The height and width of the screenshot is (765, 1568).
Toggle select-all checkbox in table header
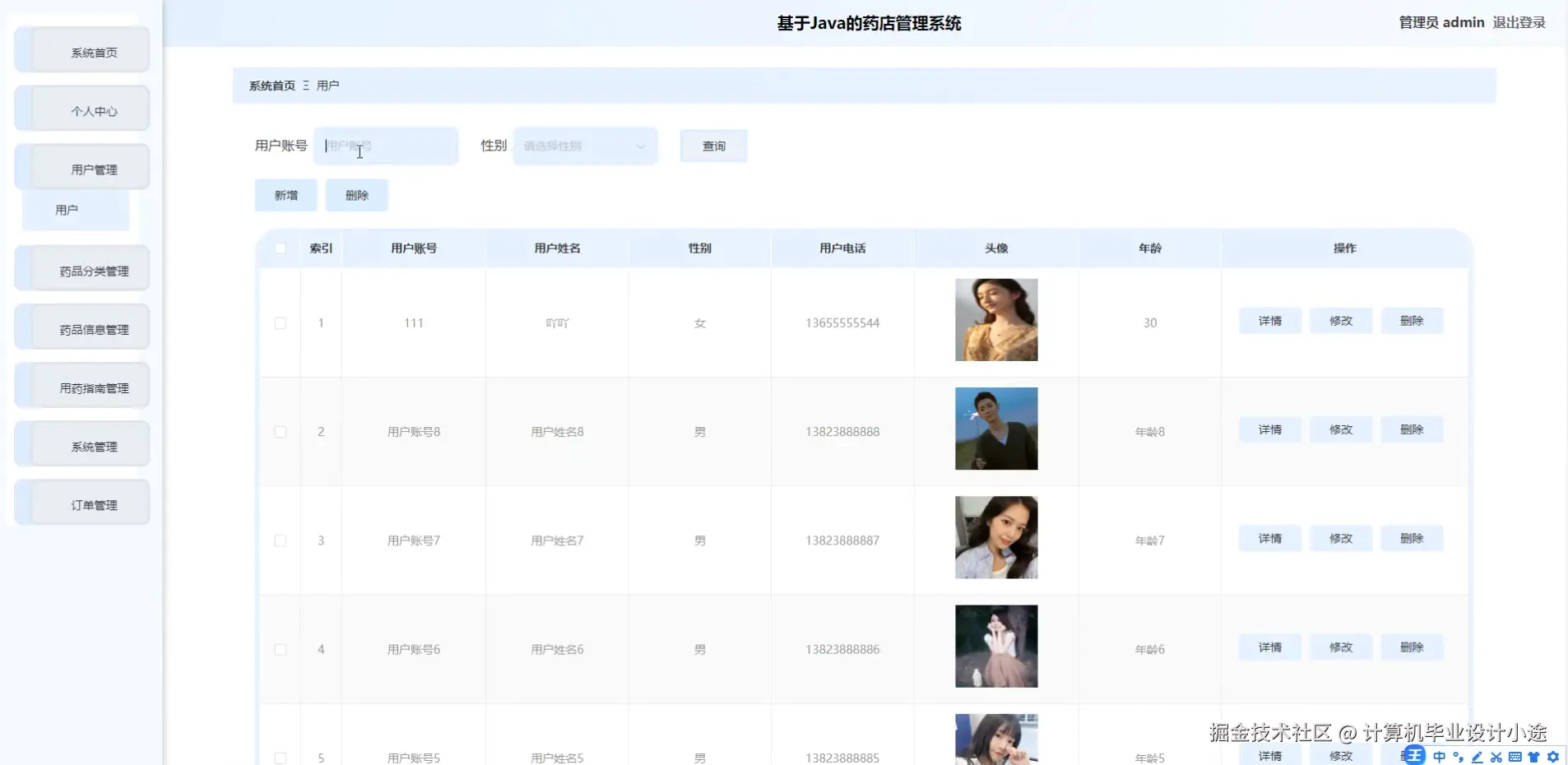click(x=281, y=248)
